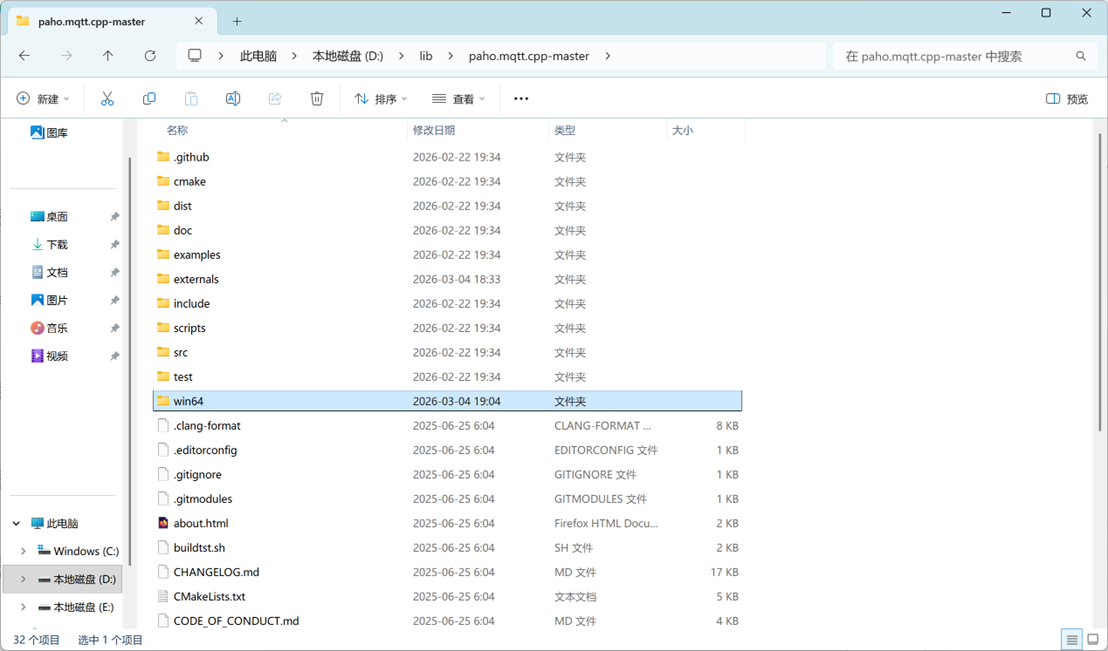Select the CHANGELOG.md file

pyautogui.click(x=447, y=572)
